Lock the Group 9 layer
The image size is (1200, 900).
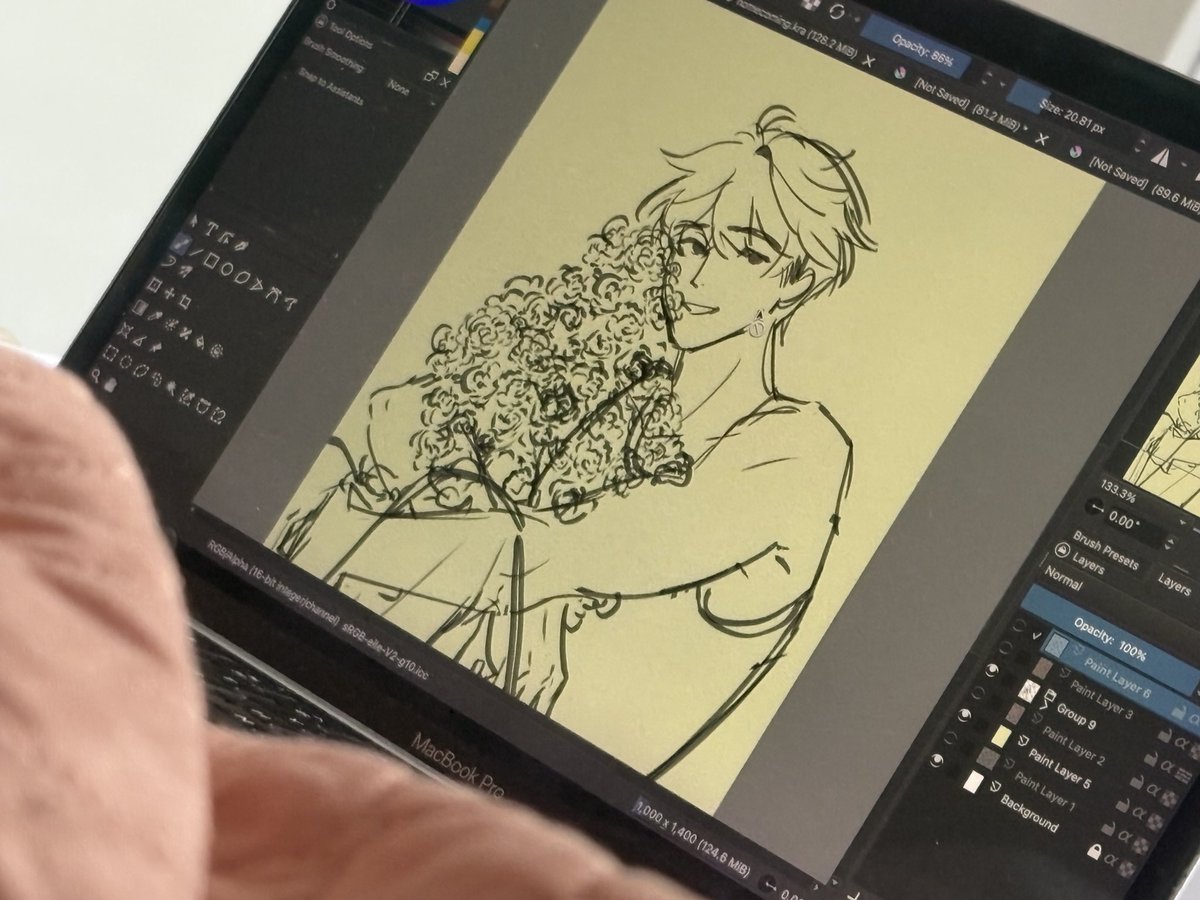pos(1151,759)
